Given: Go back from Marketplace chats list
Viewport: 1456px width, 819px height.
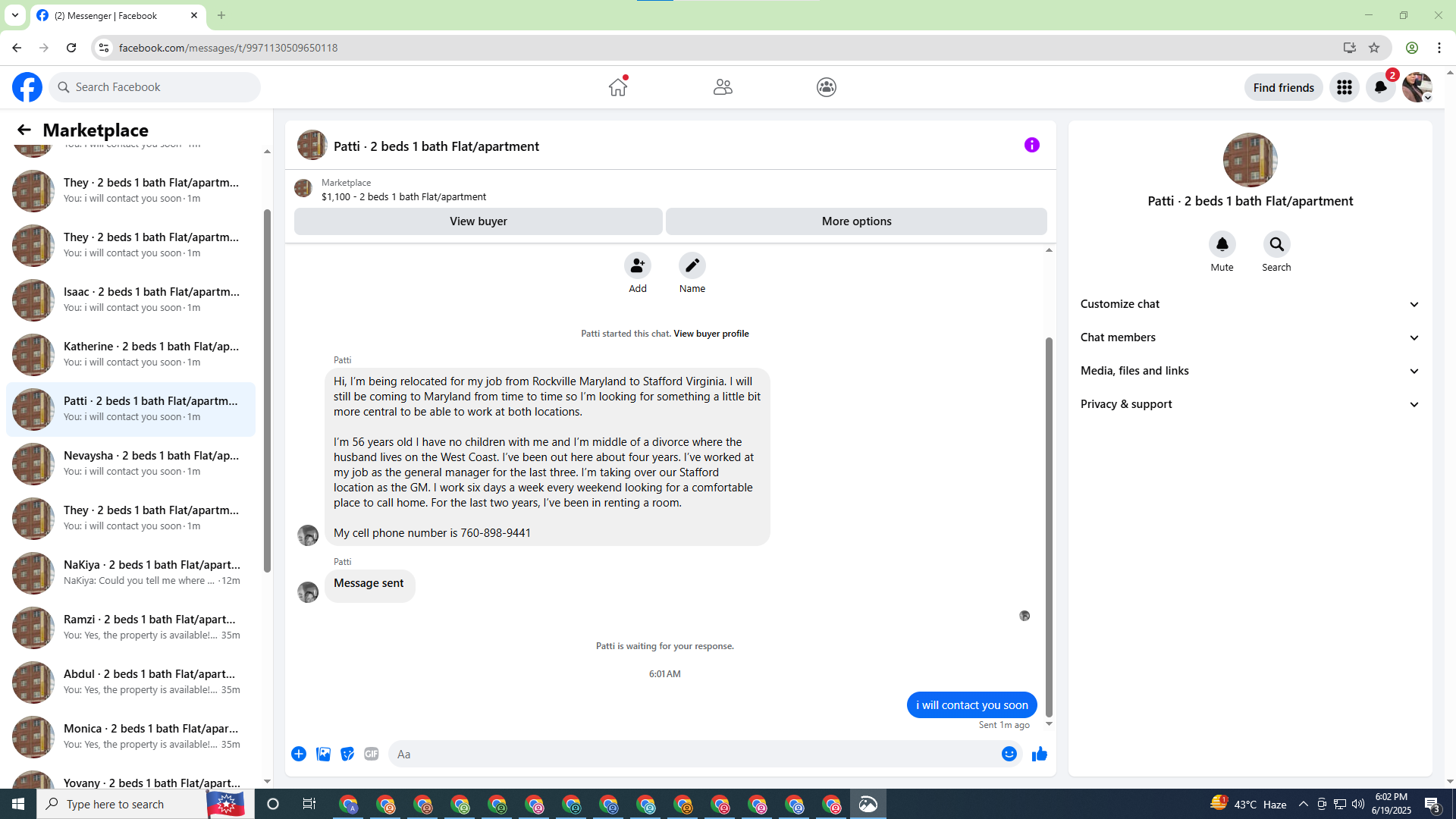Looking at the screenshot, I should click(24, 130).
